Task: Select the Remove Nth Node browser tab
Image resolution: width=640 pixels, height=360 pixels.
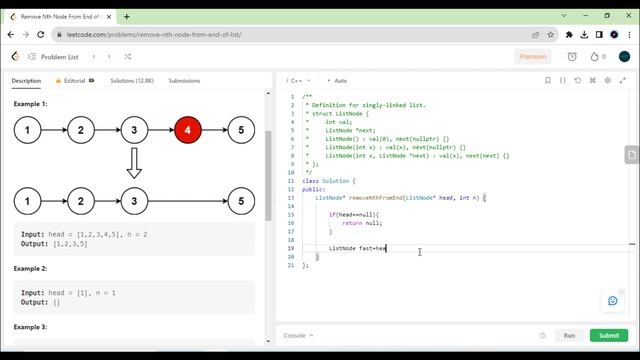Action: coord(61,17)
